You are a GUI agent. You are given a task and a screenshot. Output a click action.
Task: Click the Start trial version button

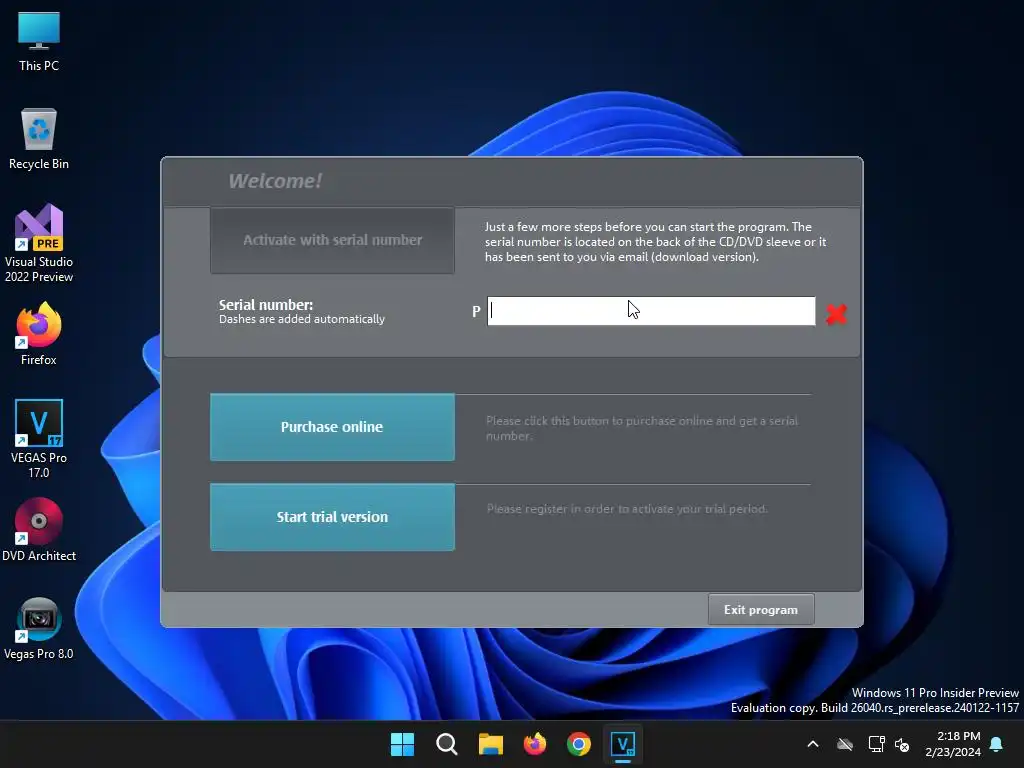(x=332, y=517)
